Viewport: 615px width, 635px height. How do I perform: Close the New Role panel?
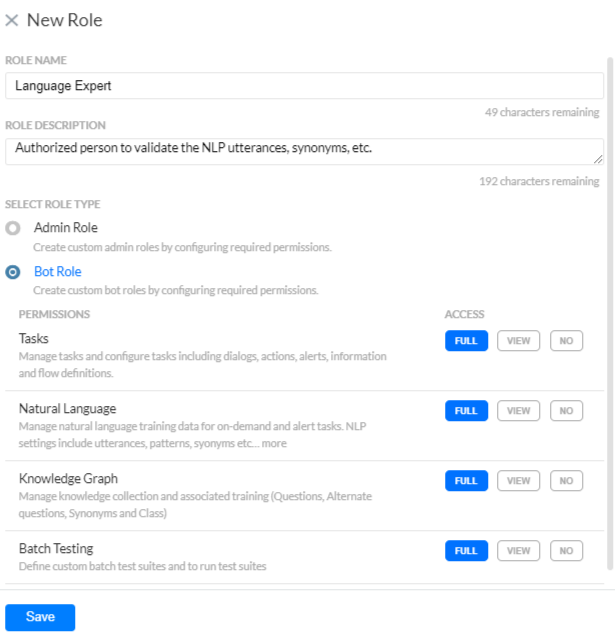(12, 20)
